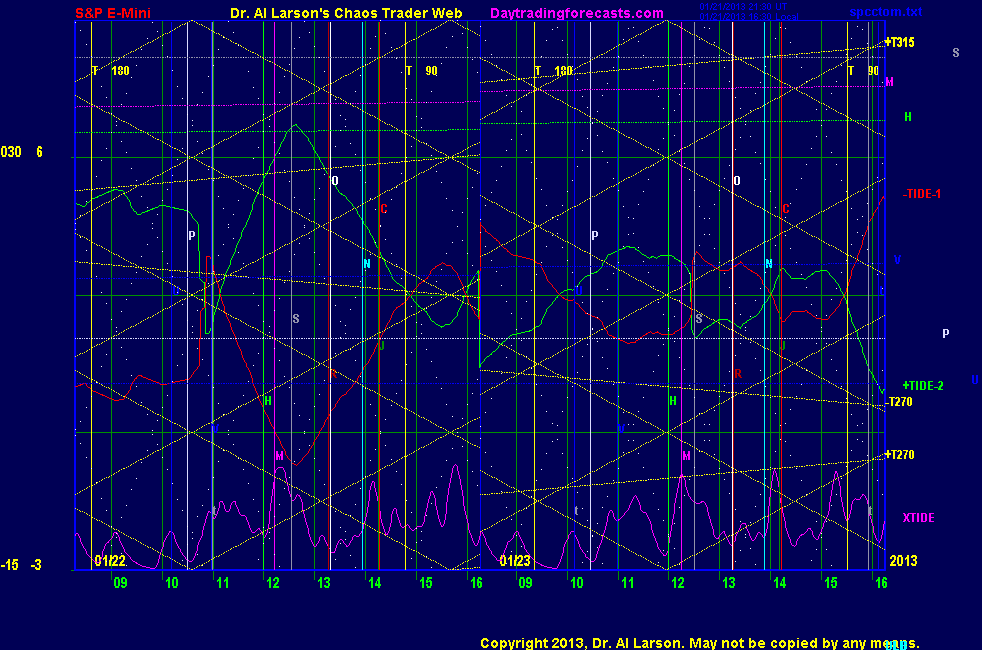
Task: Select the 2013 year label
Action: [903, 561]
